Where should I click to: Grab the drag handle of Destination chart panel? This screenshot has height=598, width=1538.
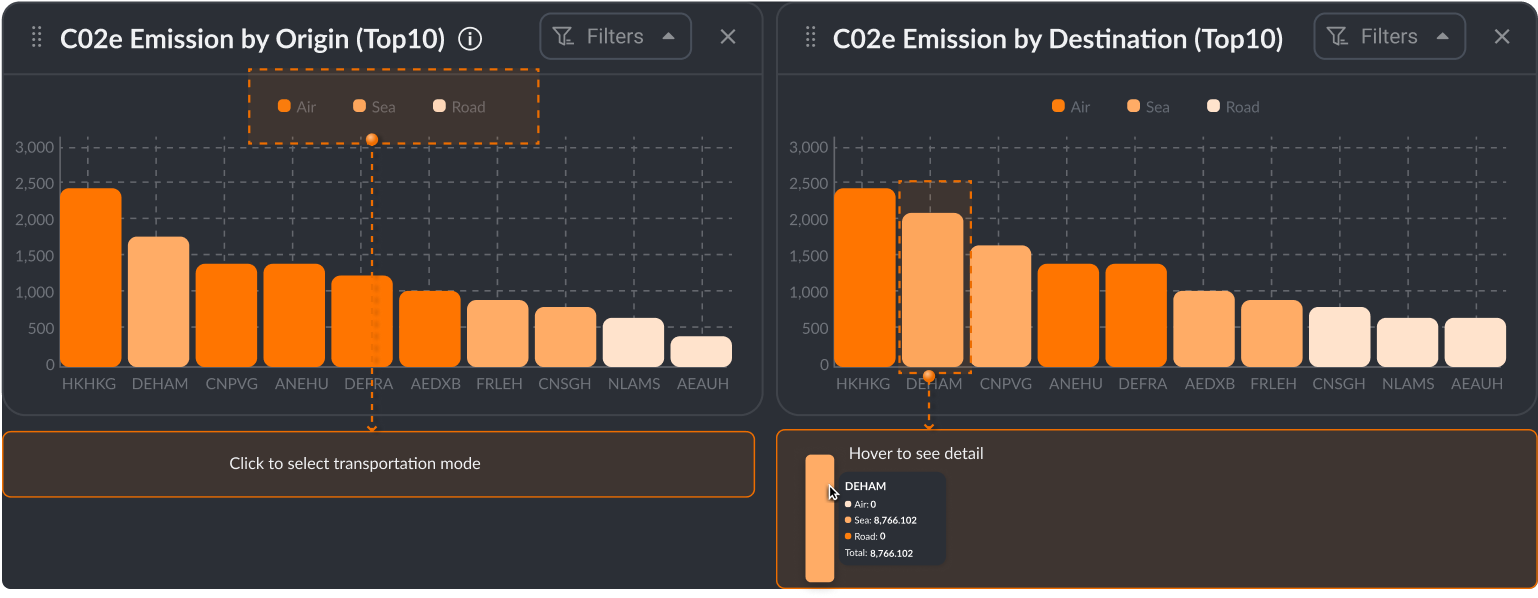[811, 38]
